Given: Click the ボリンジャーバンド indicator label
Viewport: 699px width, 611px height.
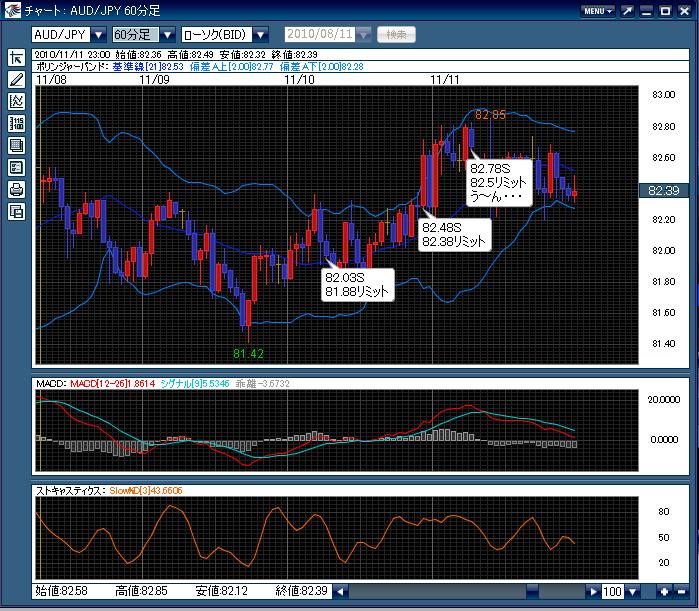Looking at the screenshot, I should click(x=71, y=67).
